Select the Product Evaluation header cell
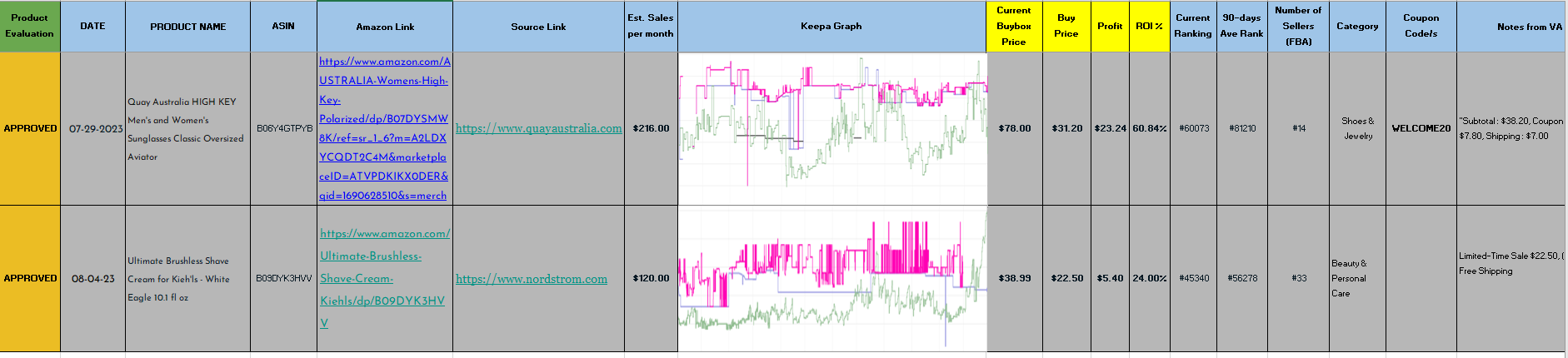Viewport: 1568px width, 358px height. point(30,26)
